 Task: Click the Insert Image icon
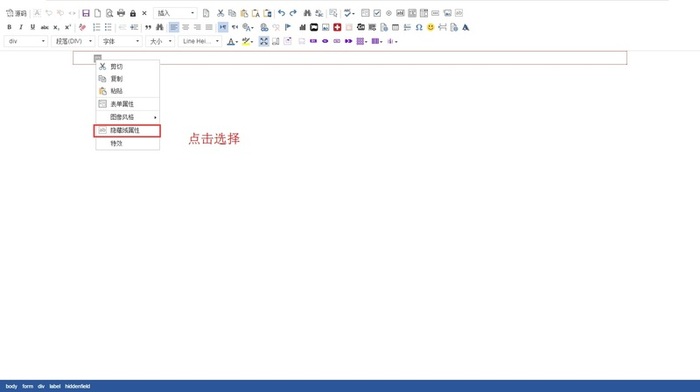click(325, 27)
